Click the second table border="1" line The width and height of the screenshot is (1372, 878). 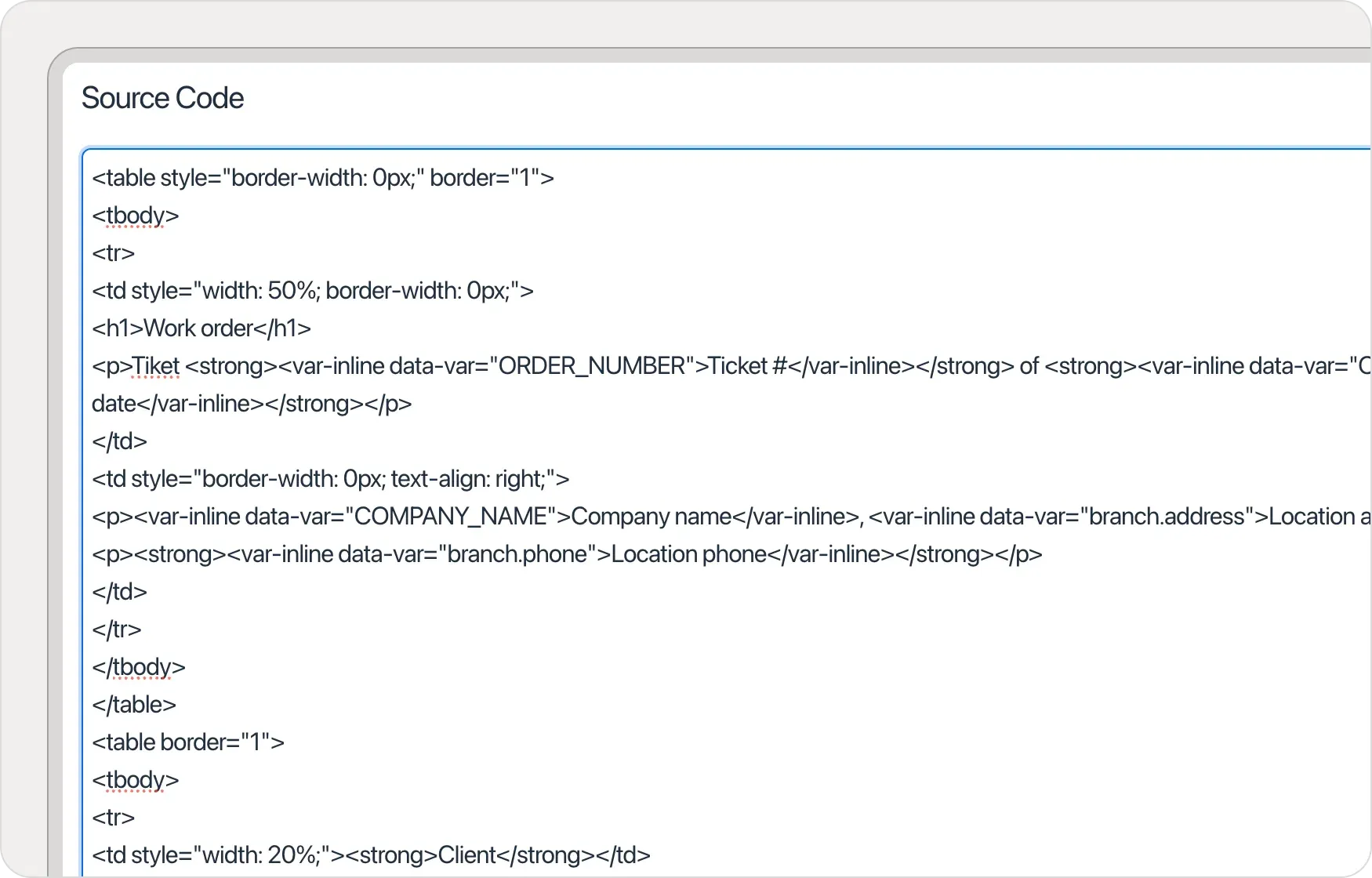[188, 742]
